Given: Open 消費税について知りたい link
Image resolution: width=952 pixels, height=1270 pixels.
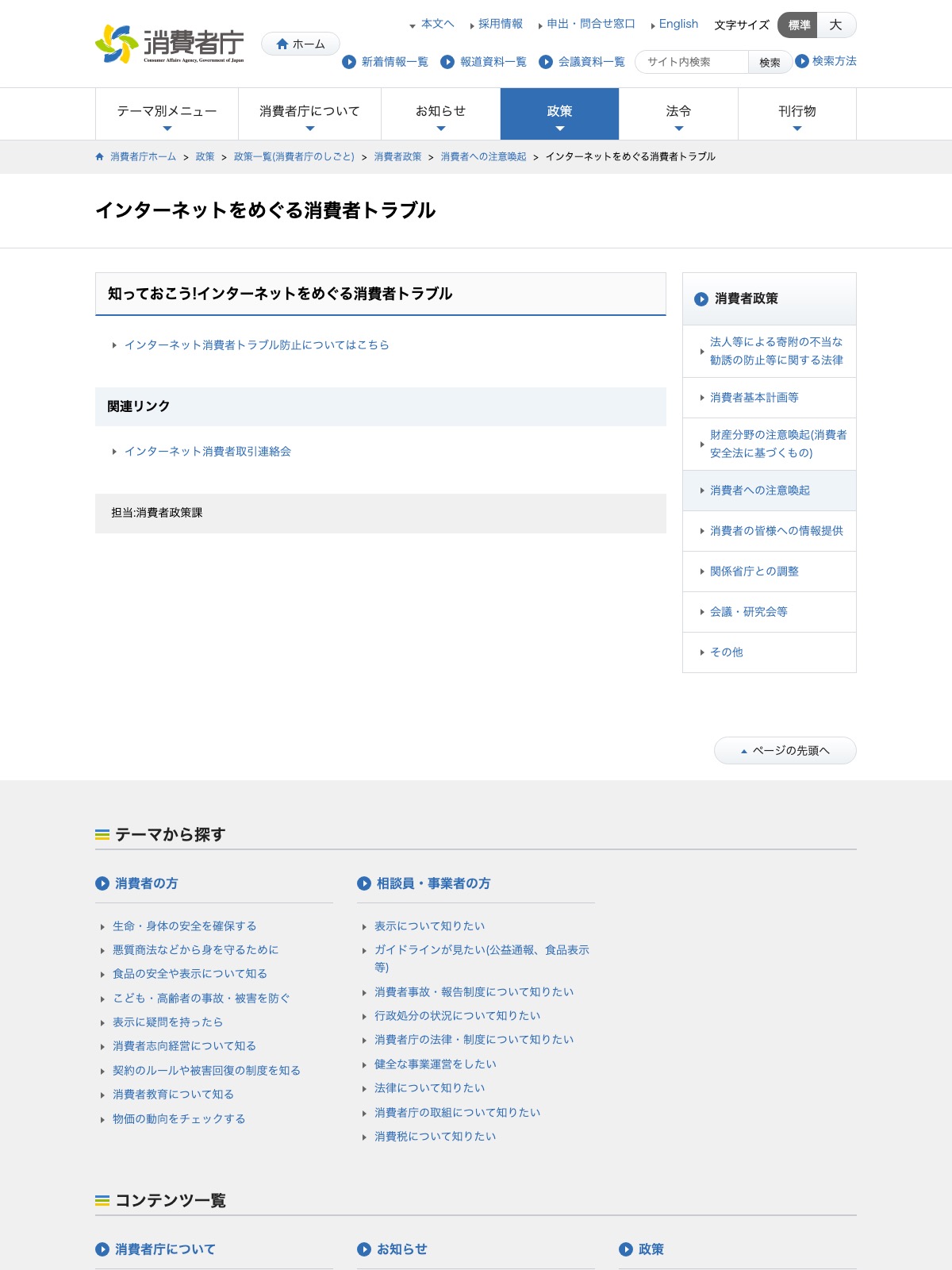Looking at the screenshot, I should click(x=436, y=1137).
